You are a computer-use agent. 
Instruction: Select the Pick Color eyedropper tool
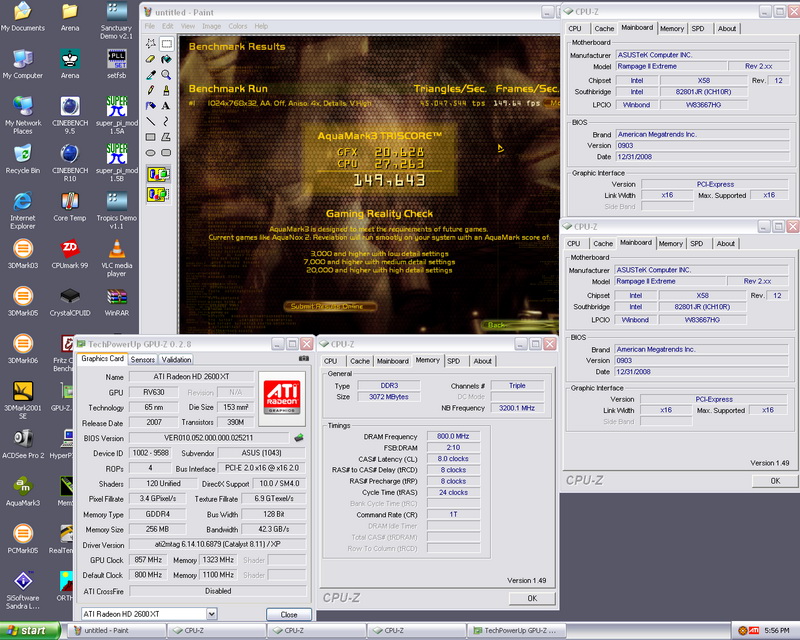151,75
